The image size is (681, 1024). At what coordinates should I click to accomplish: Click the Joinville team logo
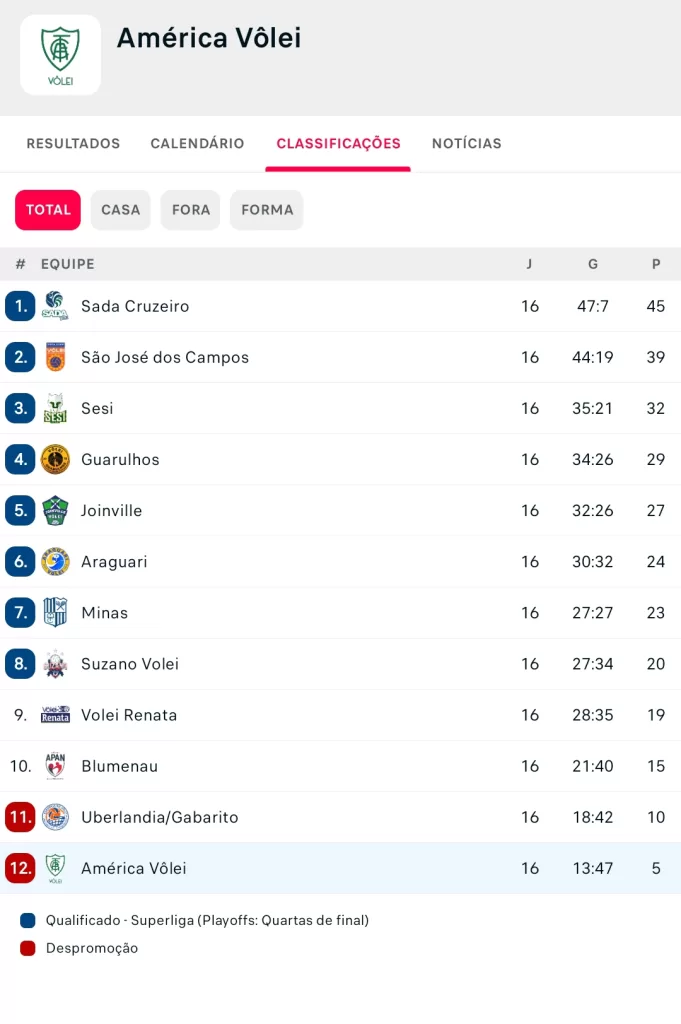pos(55,510)
